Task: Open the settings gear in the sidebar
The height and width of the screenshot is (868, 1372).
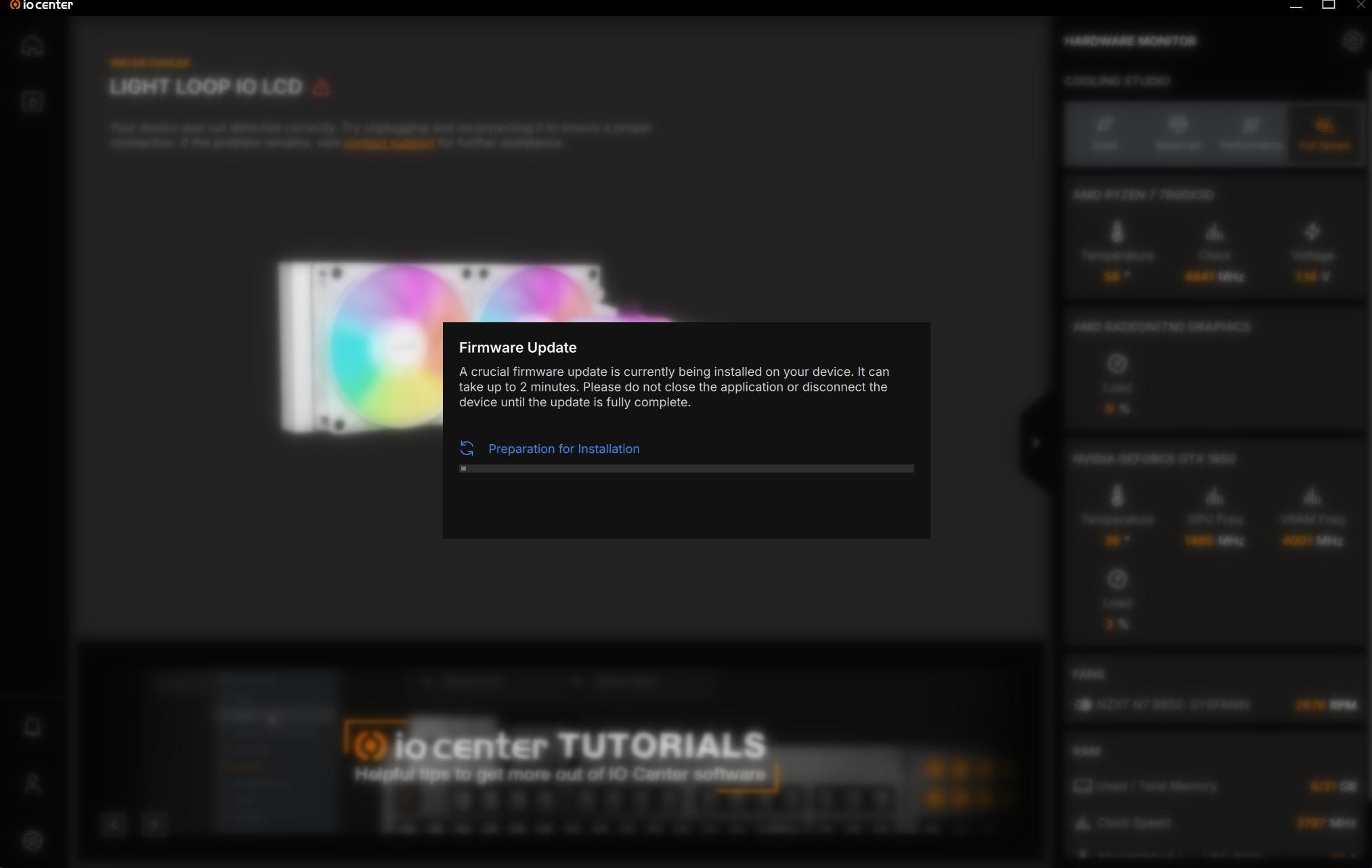Action: 32,841
